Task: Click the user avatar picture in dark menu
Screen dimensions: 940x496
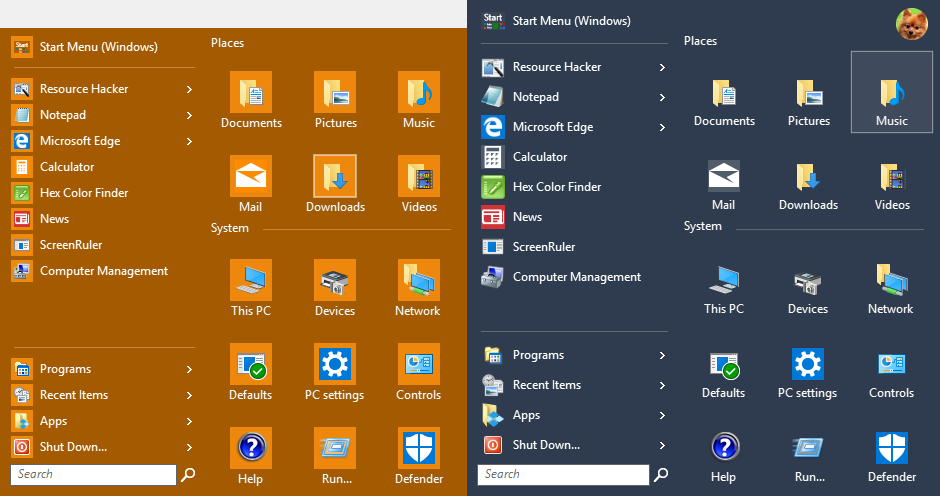Action: point(911,24)
